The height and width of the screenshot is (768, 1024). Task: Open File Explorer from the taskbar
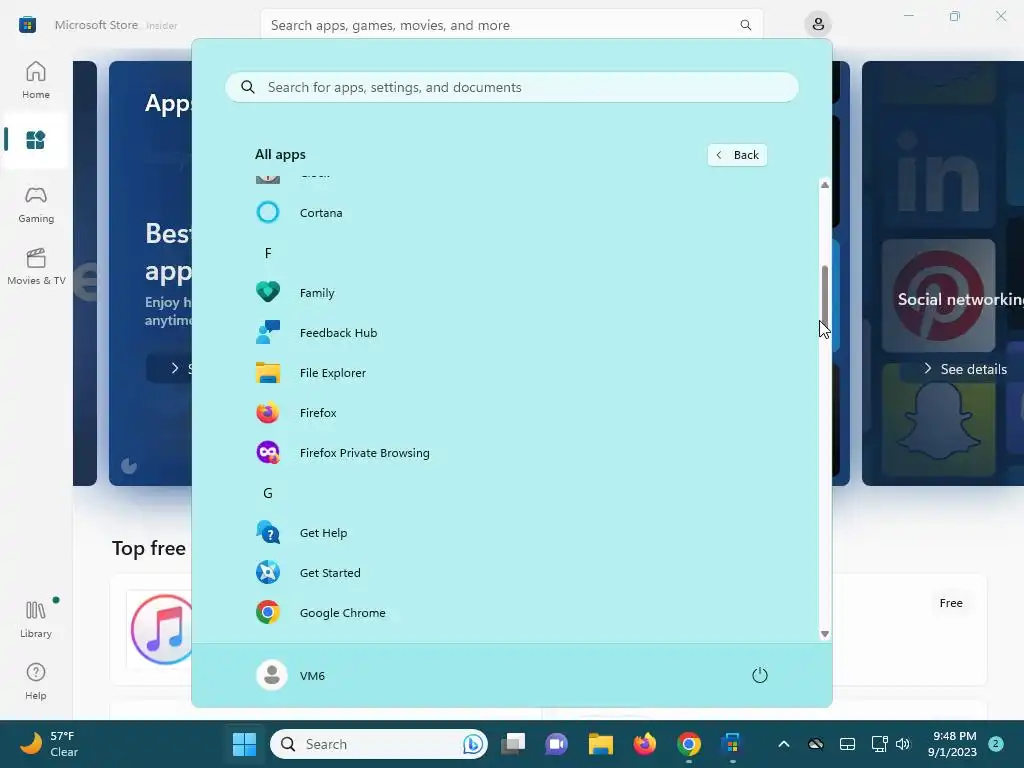[x=600, y=744]
